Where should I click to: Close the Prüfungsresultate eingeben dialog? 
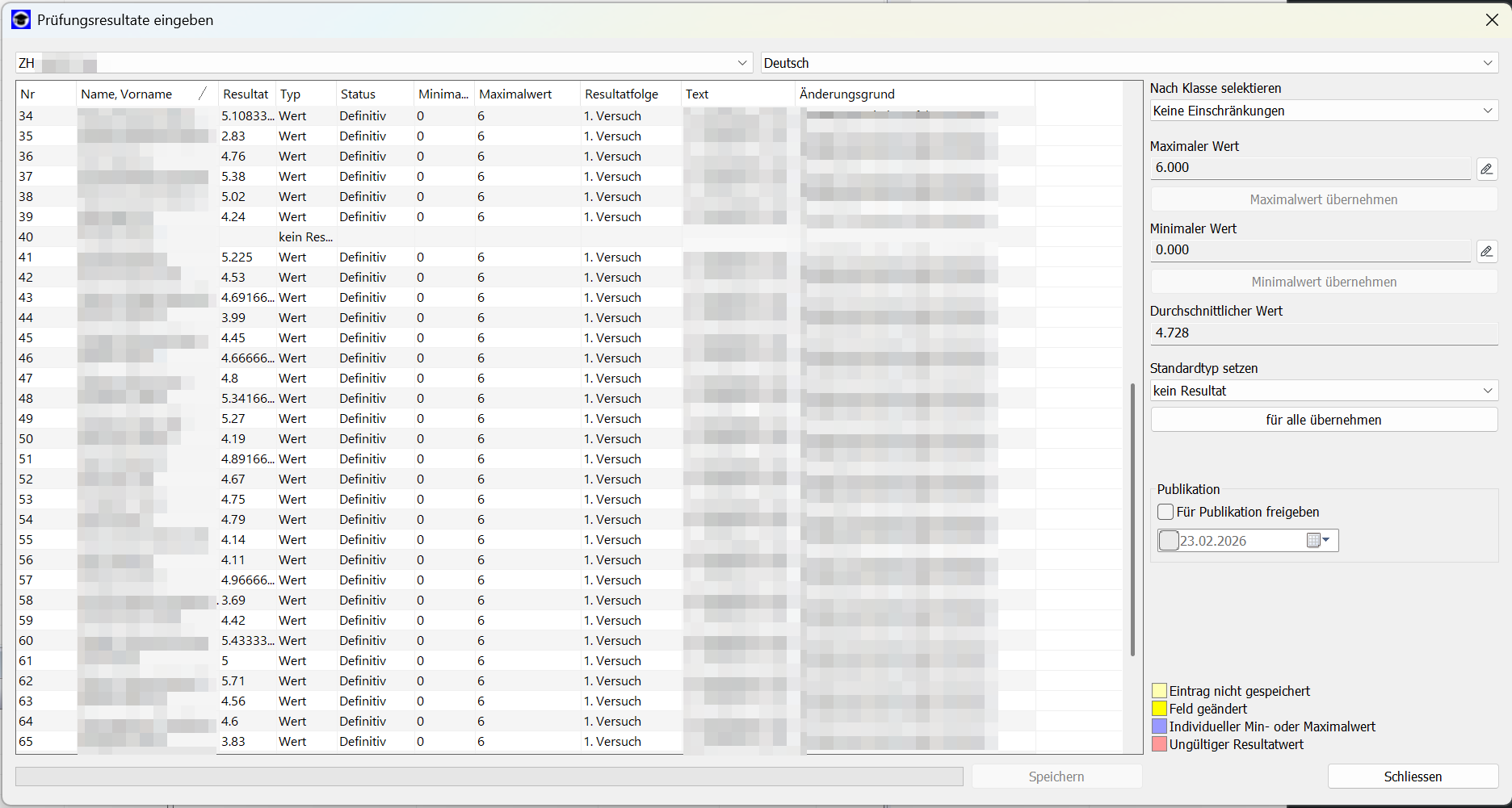click(1492, 20)
